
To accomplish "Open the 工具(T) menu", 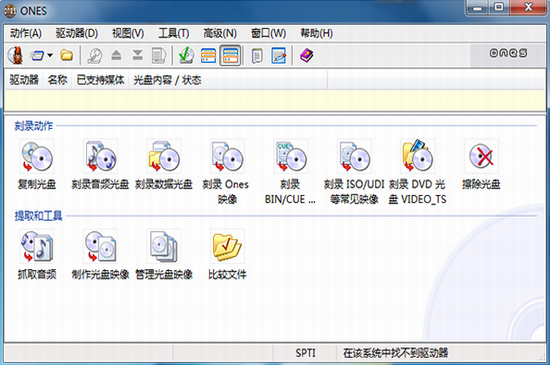I will click(x=174, y=33).
